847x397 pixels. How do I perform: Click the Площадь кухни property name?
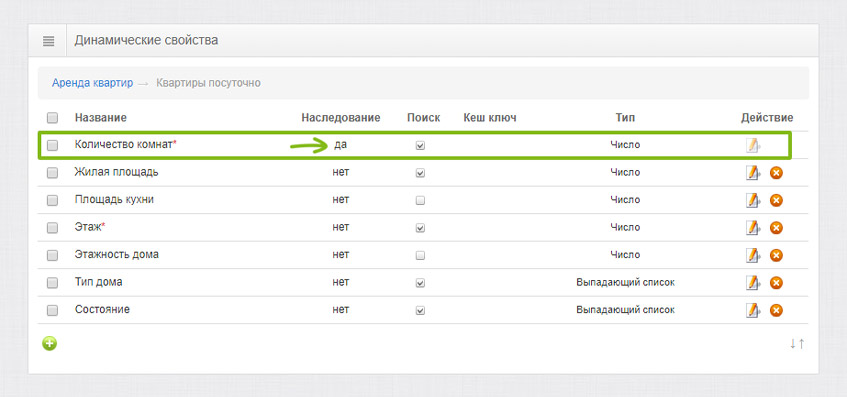[x=115, y=200]
